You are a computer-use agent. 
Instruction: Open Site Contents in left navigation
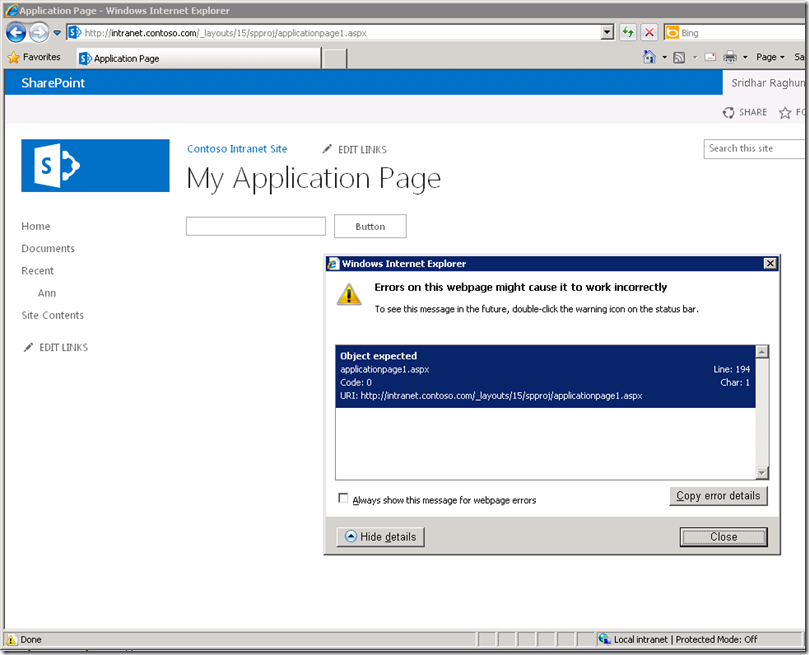52,315
